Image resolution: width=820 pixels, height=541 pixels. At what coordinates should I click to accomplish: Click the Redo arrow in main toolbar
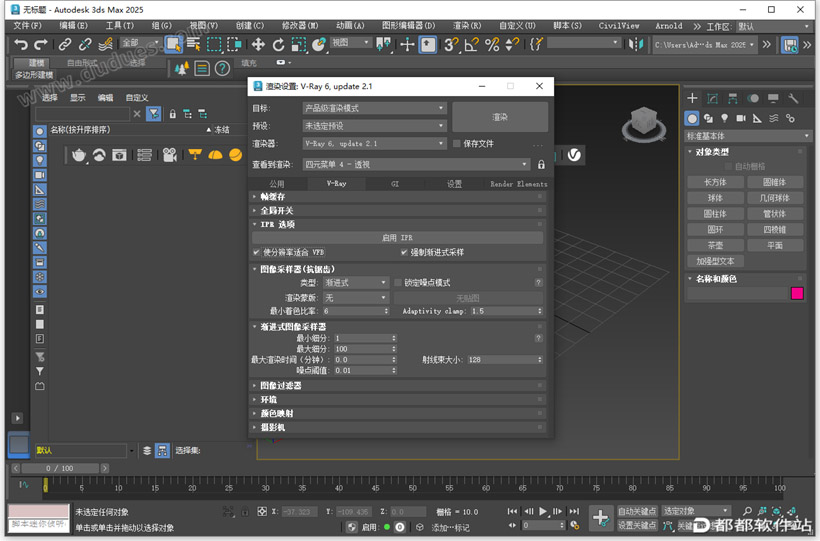41,44
